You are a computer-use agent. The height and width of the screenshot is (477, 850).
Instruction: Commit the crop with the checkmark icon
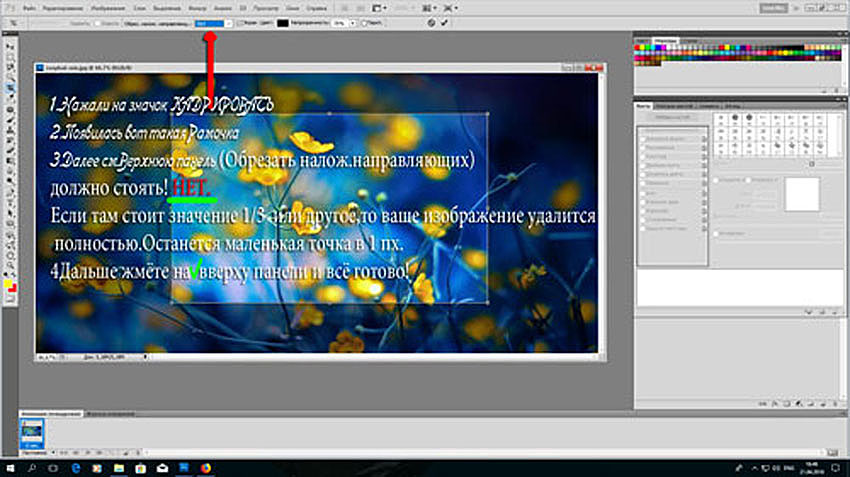coord(445,21)
